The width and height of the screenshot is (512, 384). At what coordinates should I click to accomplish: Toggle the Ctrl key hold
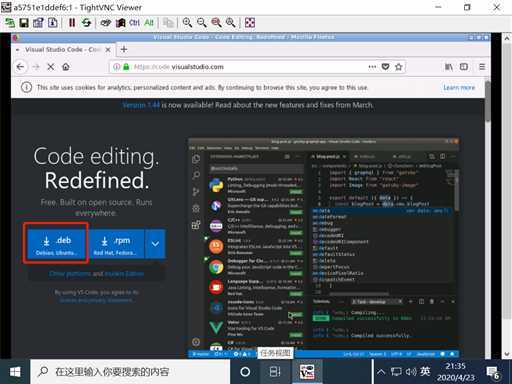click(134, 23)
